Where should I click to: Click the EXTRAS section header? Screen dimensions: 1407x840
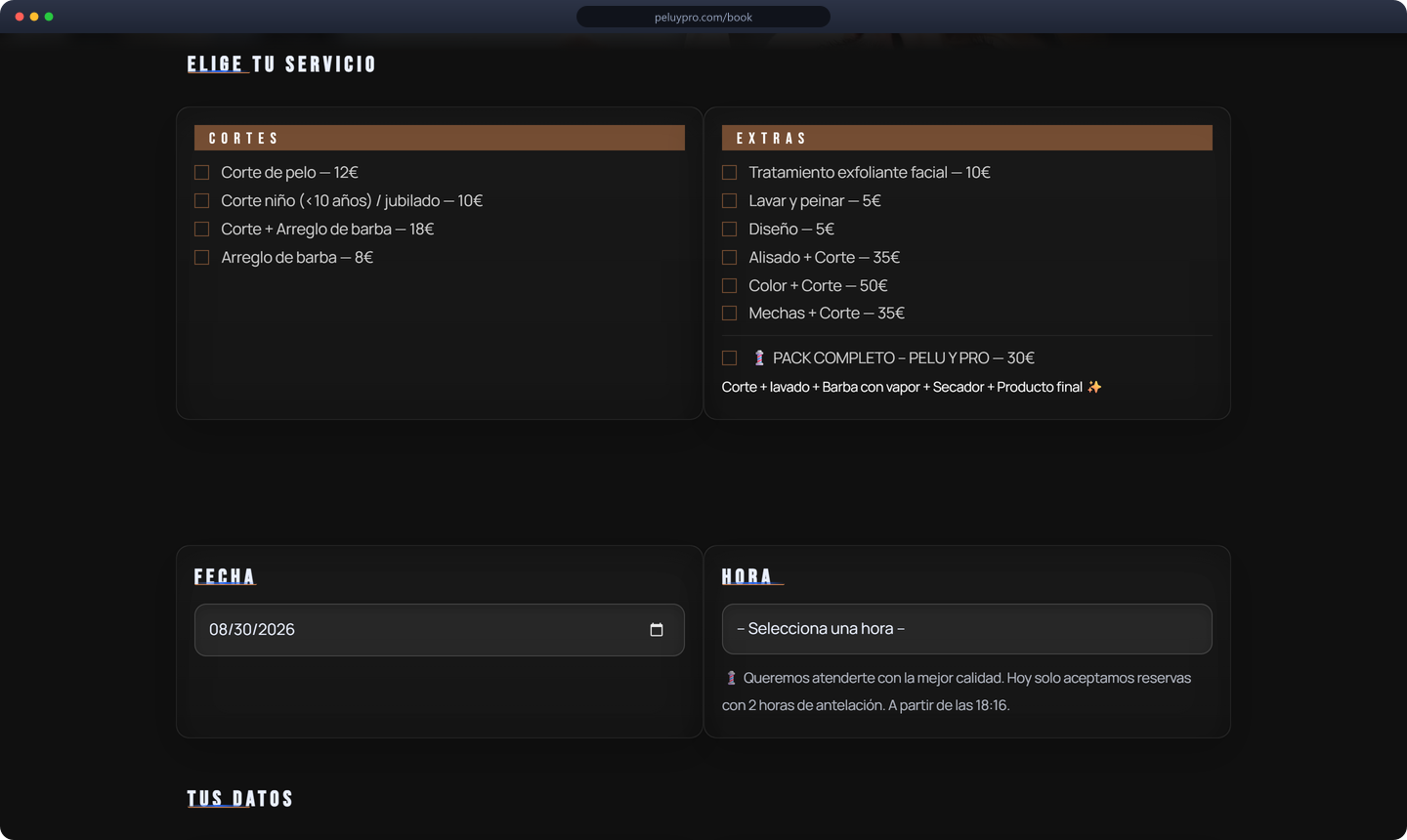(967, 138)
